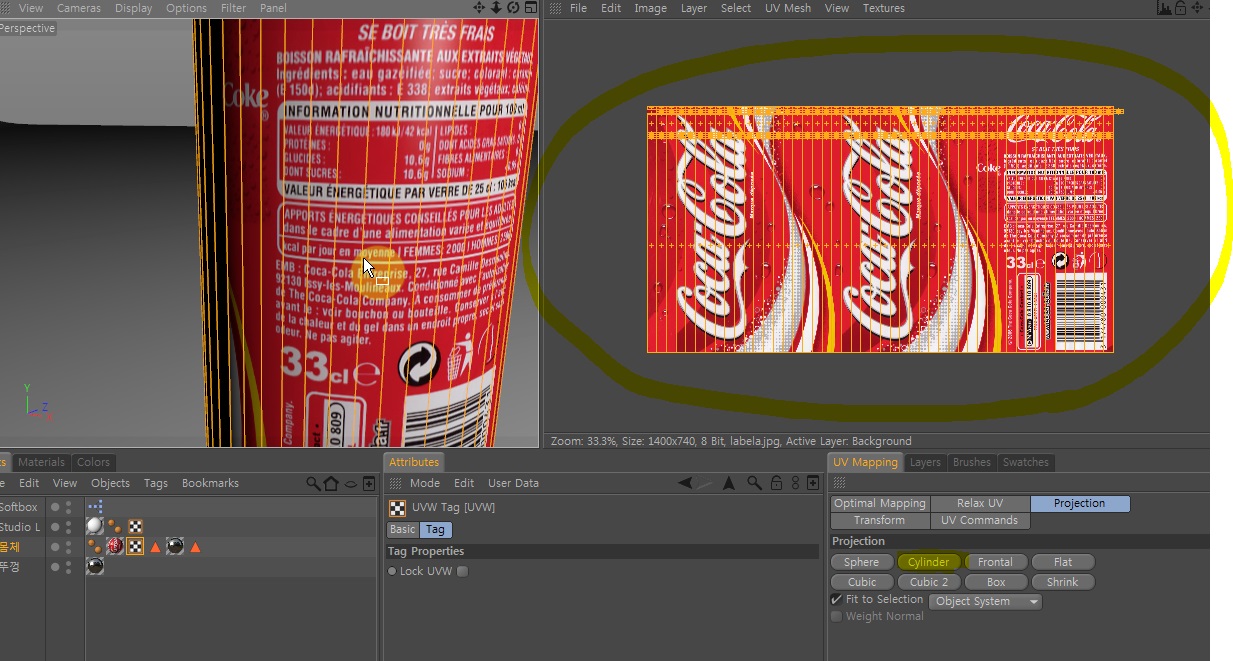The height and width of the screenshot is (661, 1233).
Task: Select the dark sphere material tag on 몸체
Action: [175, 547]
